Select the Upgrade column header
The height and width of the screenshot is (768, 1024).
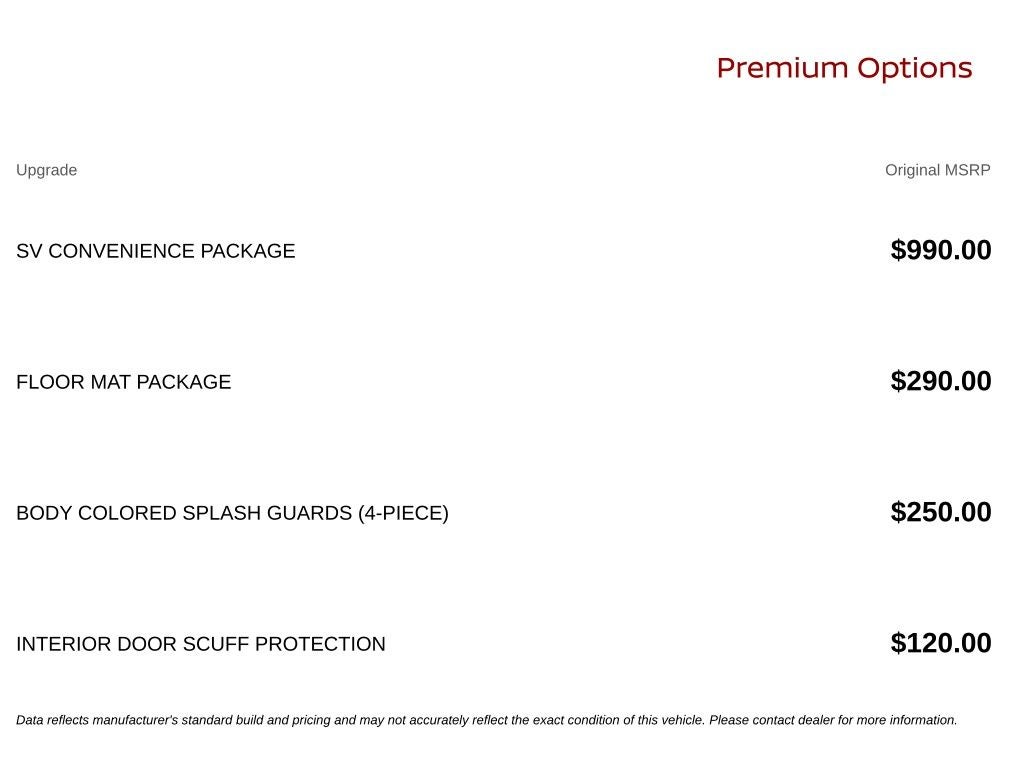pyautogui.click(x=46, y=170)
